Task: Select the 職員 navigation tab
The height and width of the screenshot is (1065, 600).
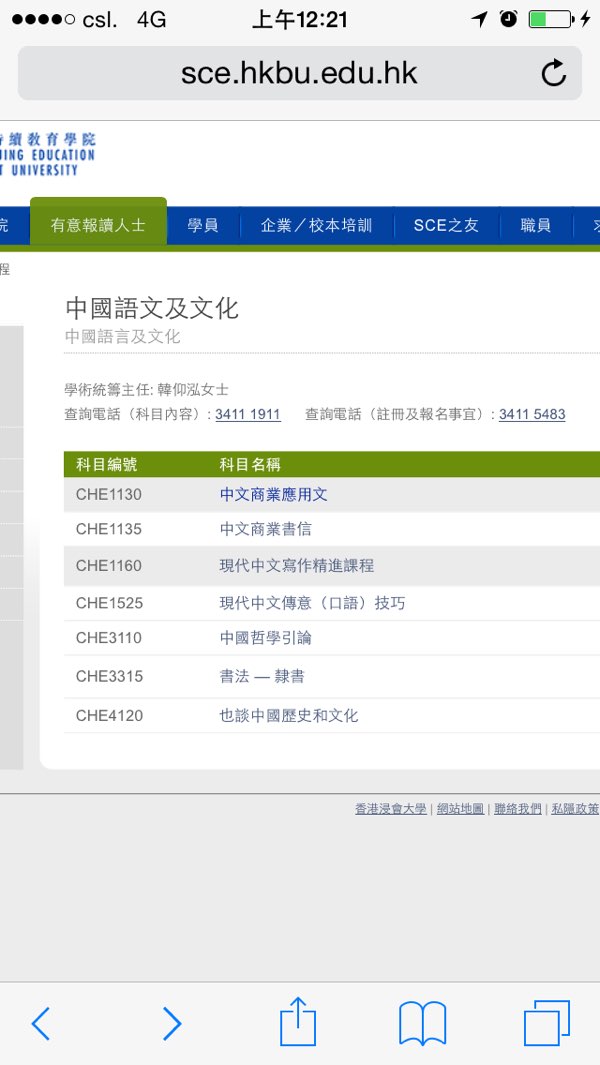Action: coord(536,225)
